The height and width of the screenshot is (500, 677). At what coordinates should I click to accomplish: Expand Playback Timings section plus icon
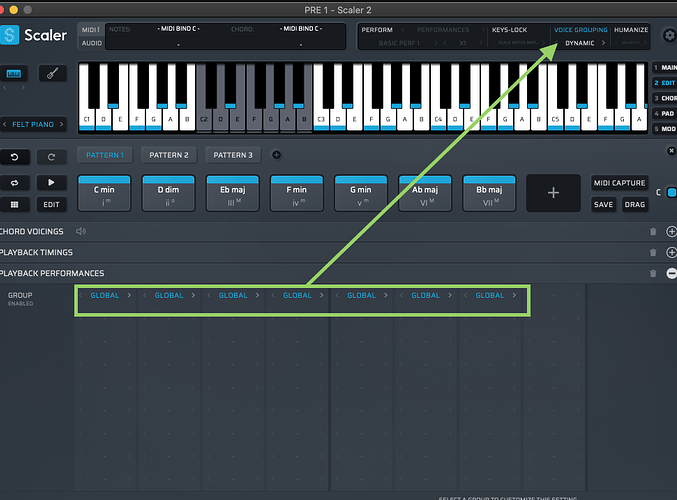coord(671,253)
